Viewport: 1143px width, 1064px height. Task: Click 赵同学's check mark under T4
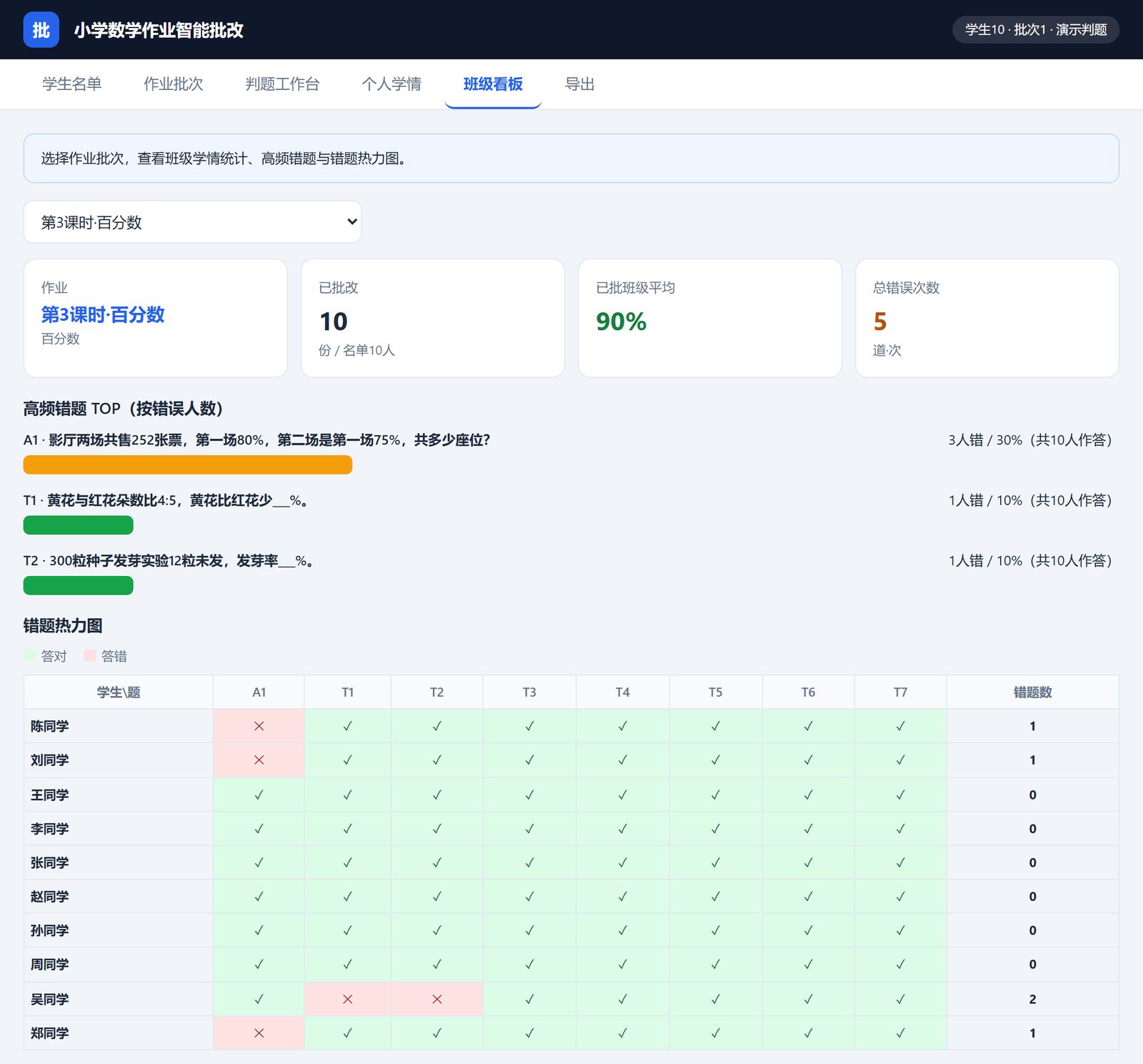(622, 896)
